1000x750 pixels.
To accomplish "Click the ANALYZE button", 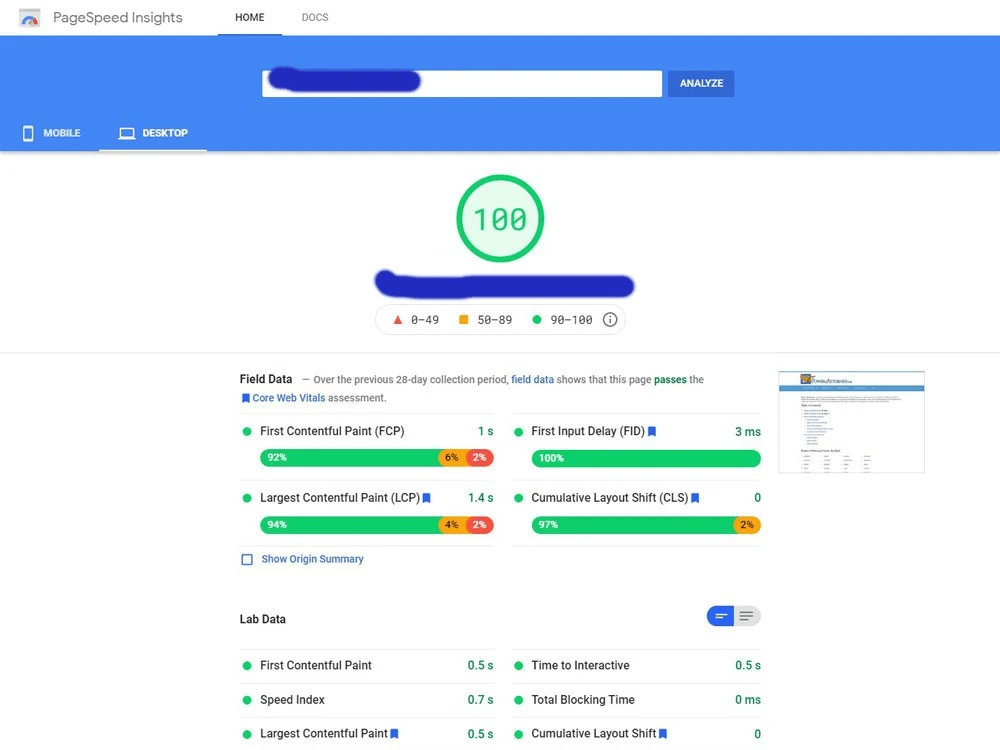I will coord(701,84).
